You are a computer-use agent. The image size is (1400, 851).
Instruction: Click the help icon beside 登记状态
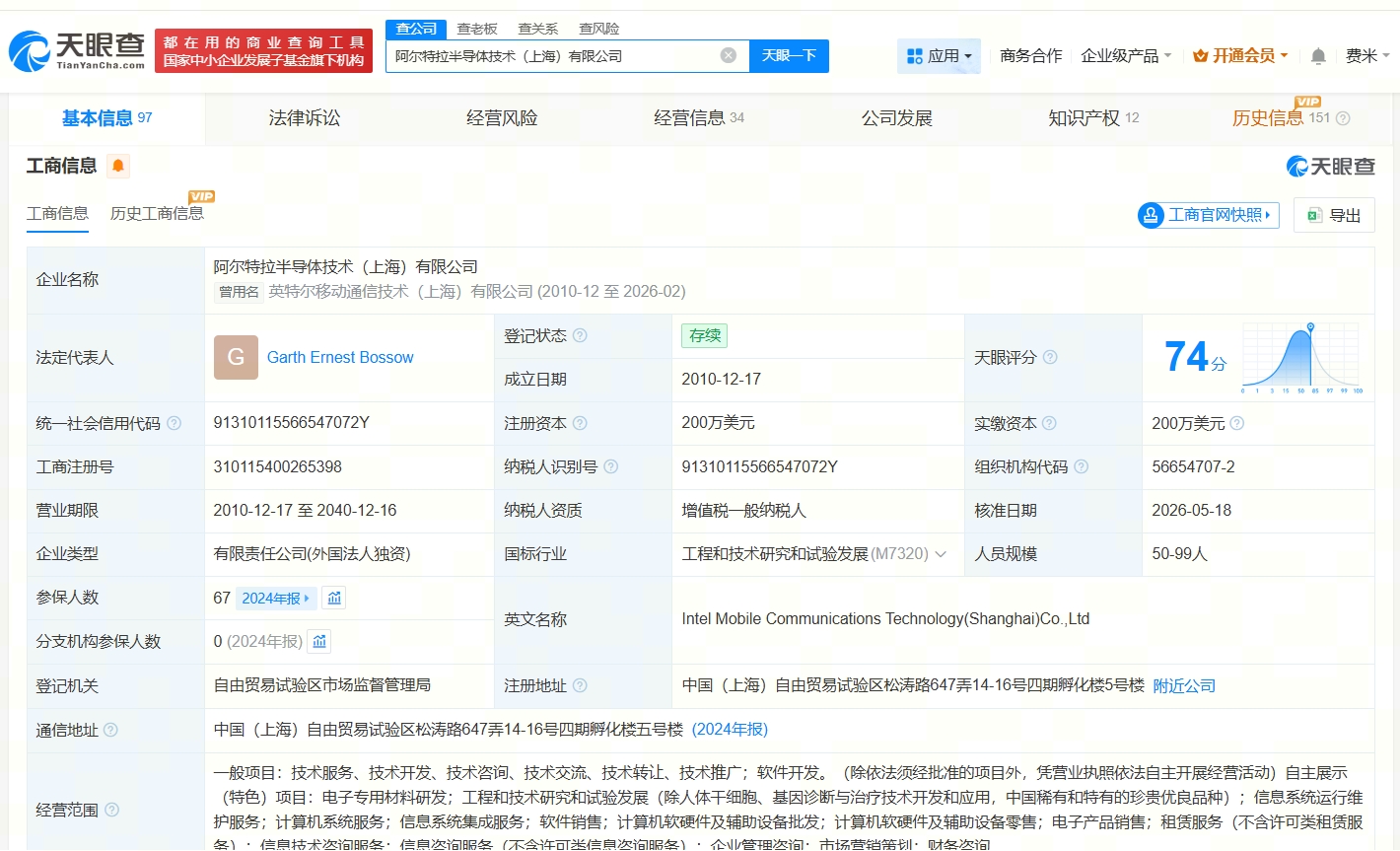580,335
